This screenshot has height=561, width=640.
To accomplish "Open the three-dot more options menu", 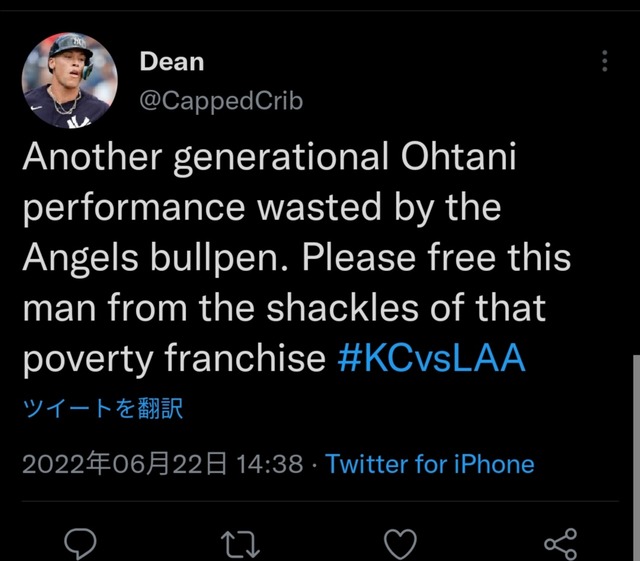I will coord(604,61).
